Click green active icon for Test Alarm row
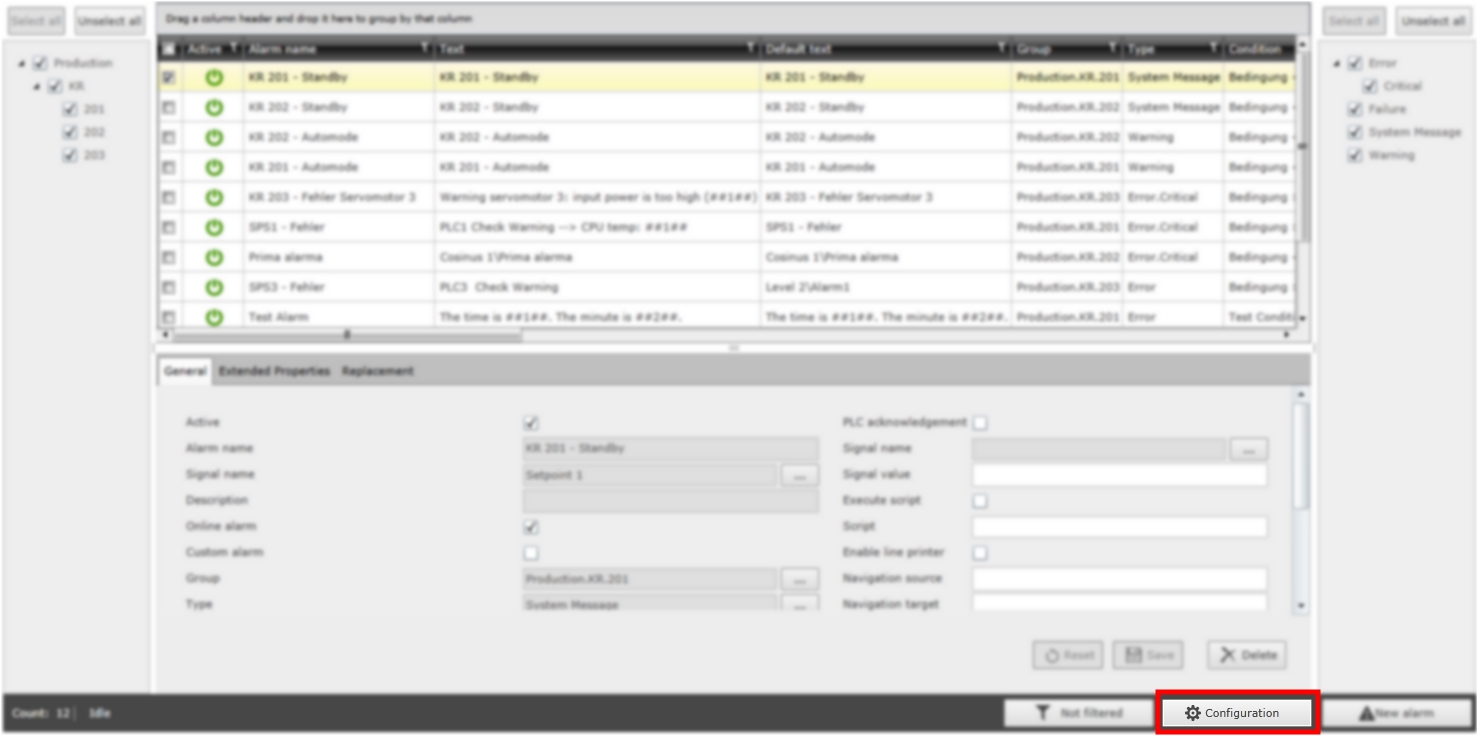Viewport: 1478px width, 736px height. [x=213, y=317]
